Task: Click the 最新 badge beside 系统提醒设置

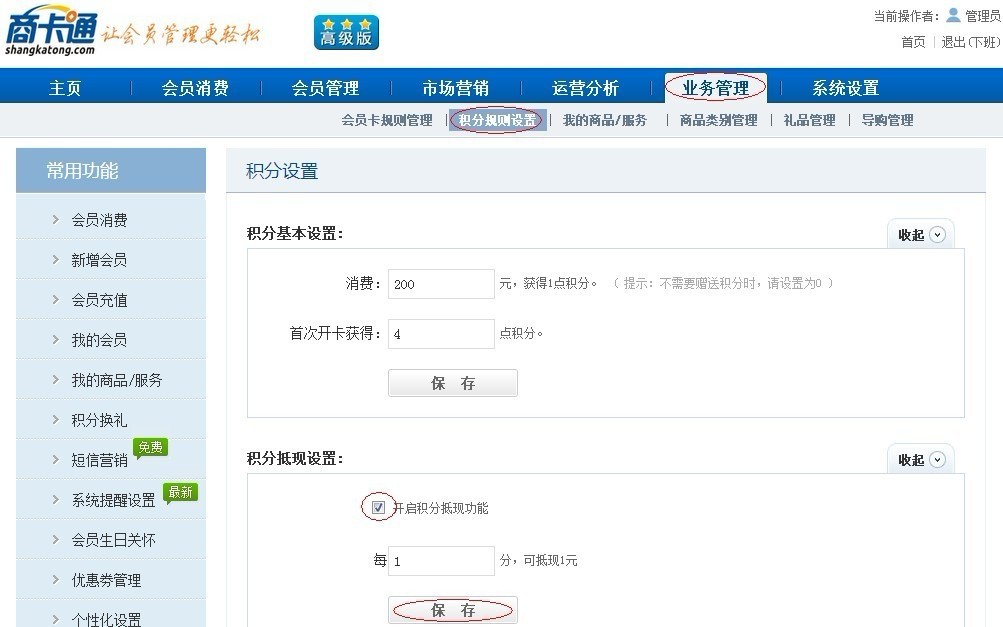Action: (181, 492)
